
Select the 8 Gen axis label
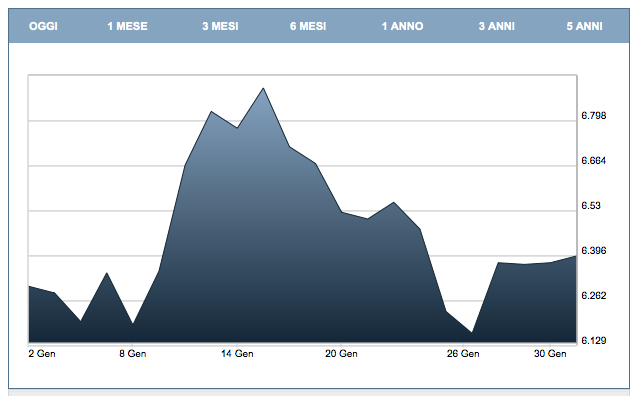pyautogui.click(x=132, y=354)
